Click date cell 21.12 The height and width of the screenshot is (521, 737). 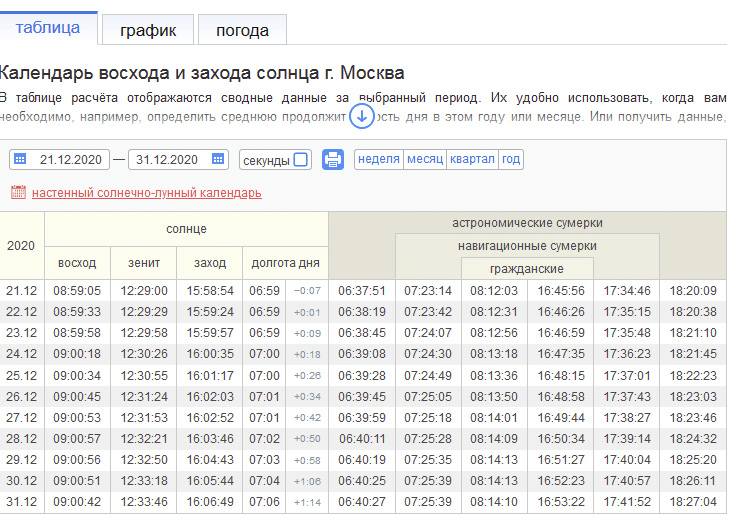(22, 291)
